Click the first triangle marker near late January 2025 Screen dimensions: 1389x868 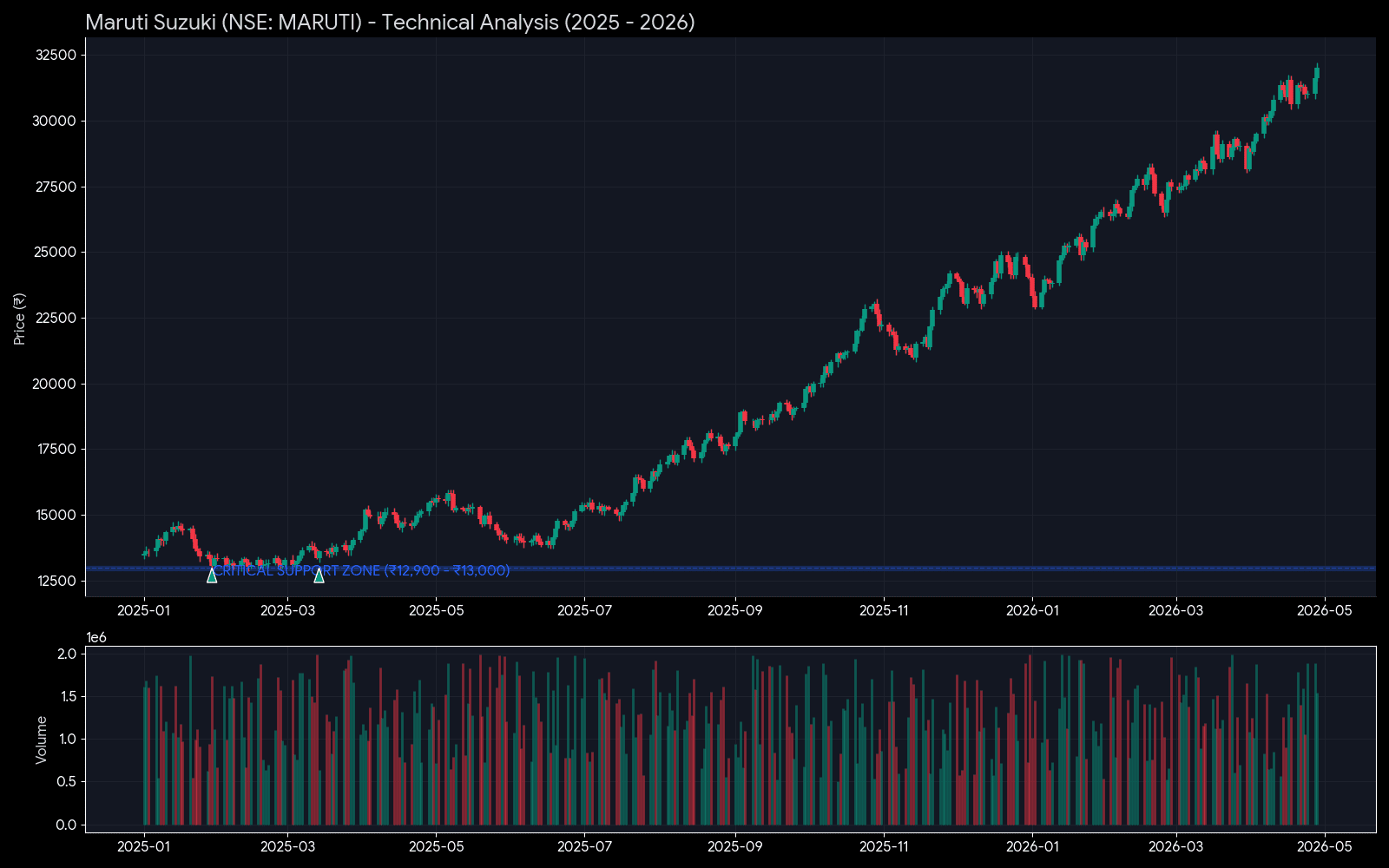pos(212,575)
